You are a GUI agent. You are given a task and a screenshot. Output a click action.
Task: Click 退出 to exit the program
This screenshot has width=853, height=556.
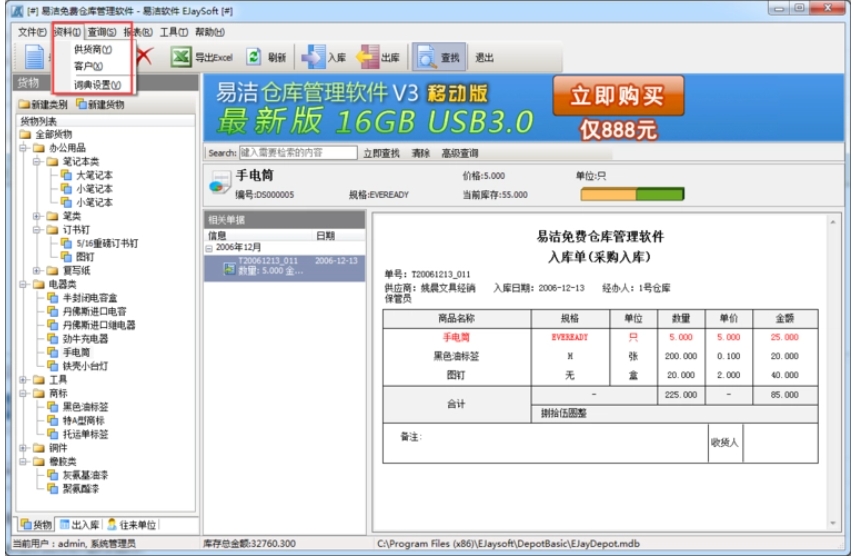tap(484, 57)
